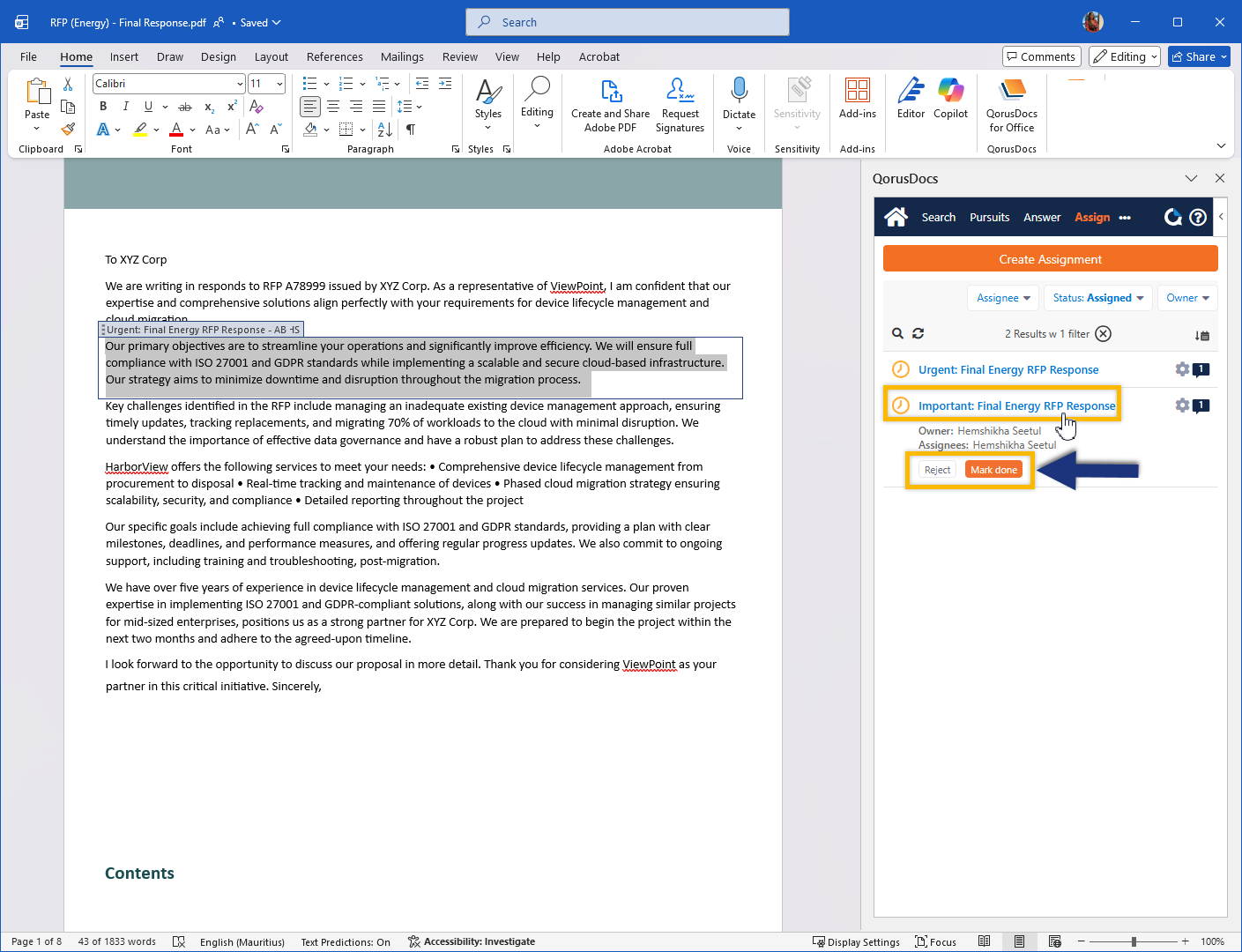
Task: Toggle Italic formatting
Action: (125, 107)
